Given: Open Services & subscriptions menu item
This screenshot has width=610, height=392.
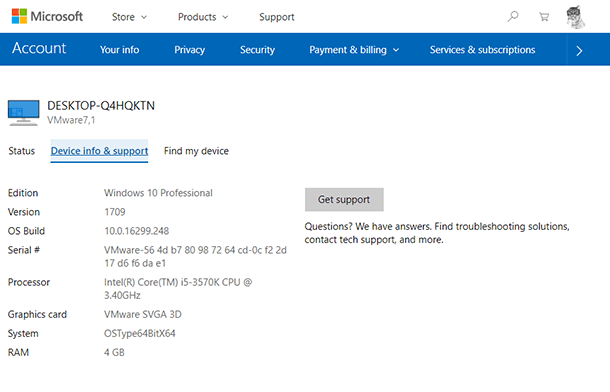Looking at the screenshot, I should click(482, 50).
